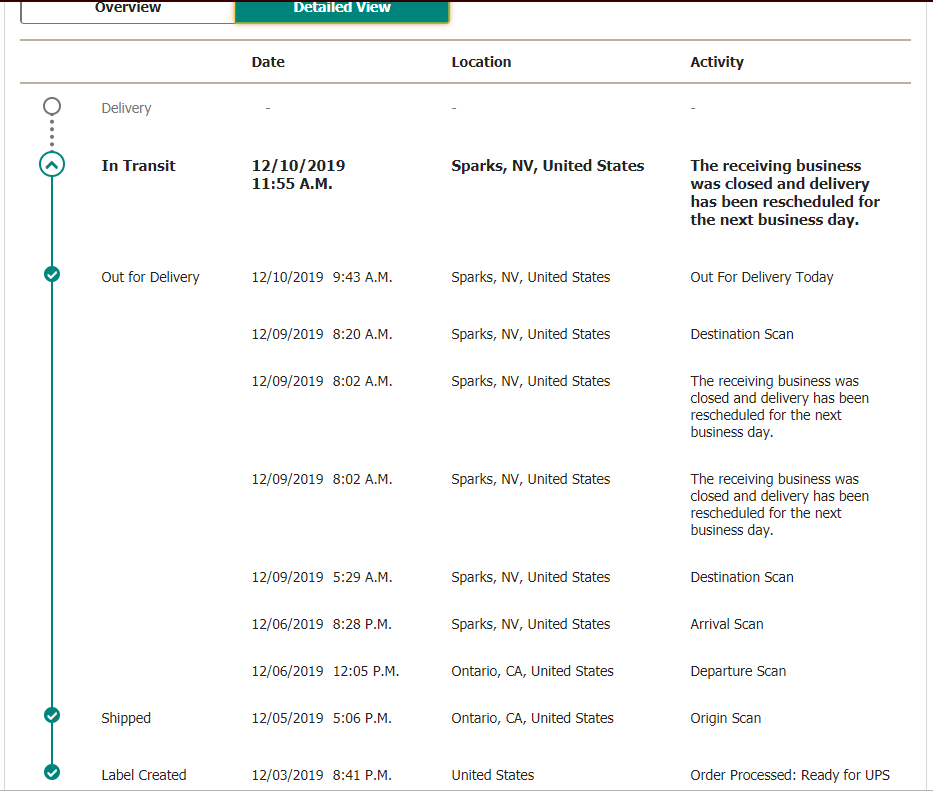Click Destination Scan activity for 8:20 A.M.
This screenshot has width=933, height=793.
pos(741,334)
